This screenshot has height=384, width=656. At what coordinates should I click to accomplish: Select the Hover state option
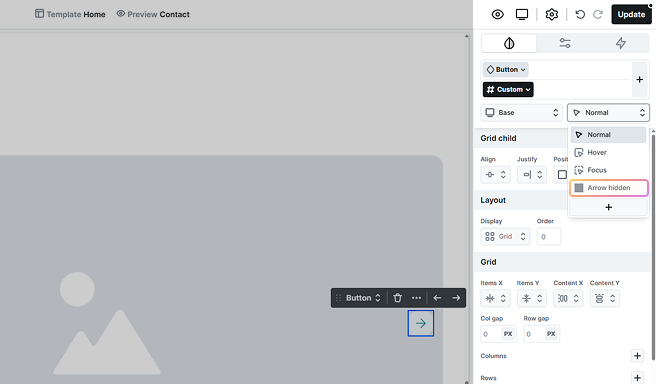coord(608,152)
